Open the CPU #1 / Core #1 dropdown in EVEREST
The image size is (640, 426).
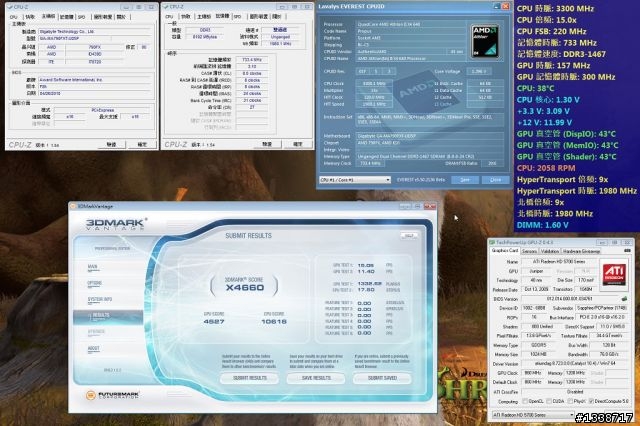pyautogui.click(x=355, y=180)
